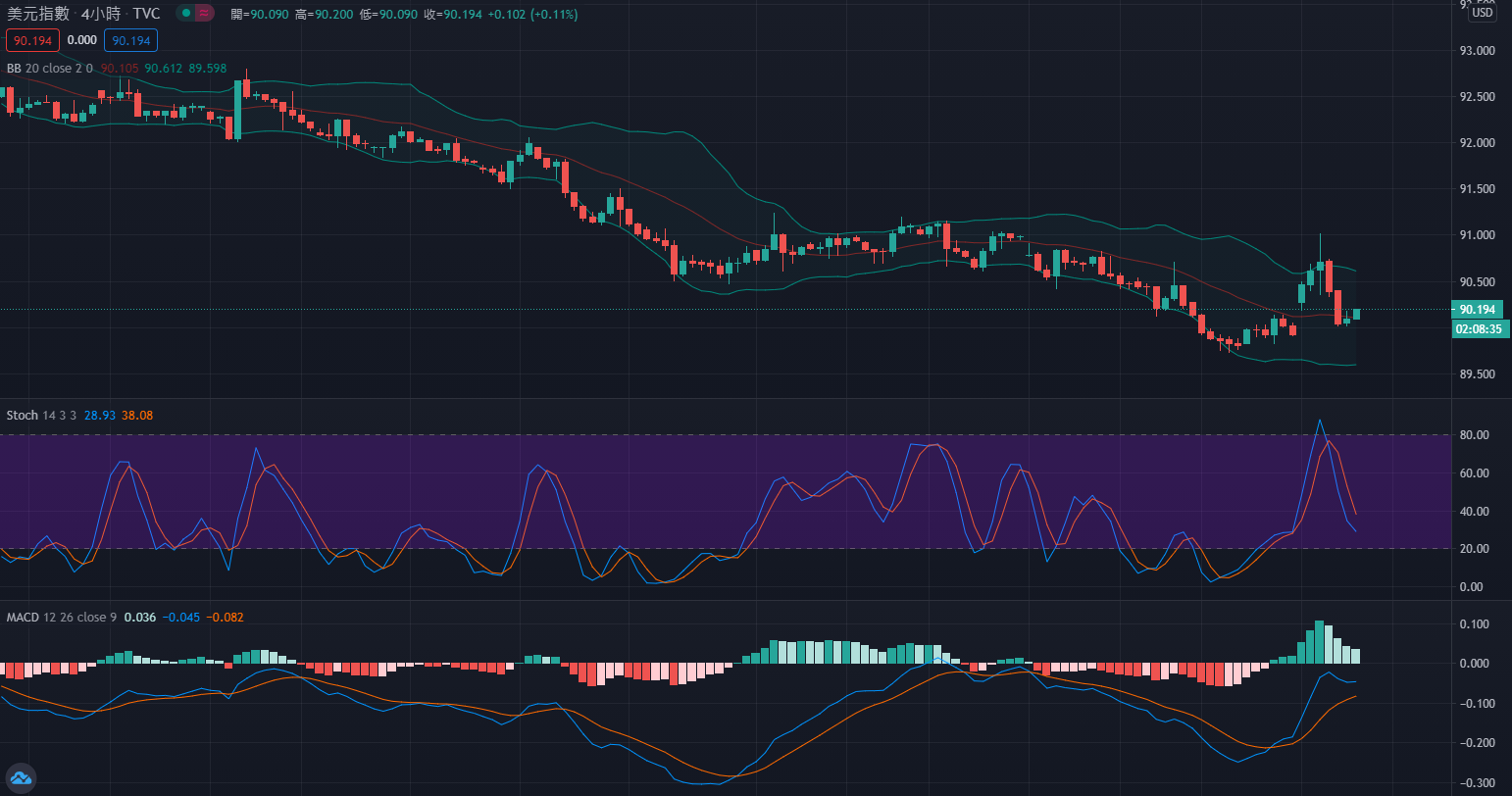Viewport: 1512px width, 796px height.
Task: Select the BB indicator legend label
Action: (14, 69)
